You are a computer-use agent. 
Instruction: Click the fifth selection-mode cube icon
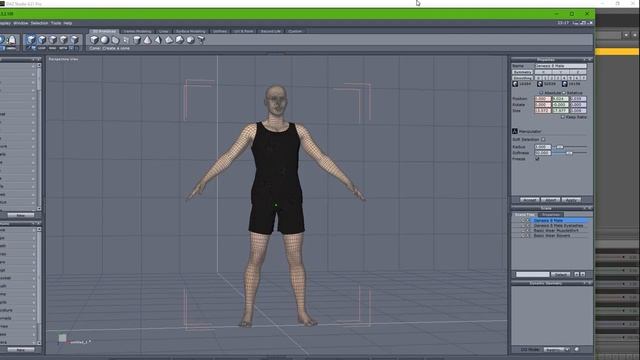pos(75,40)
